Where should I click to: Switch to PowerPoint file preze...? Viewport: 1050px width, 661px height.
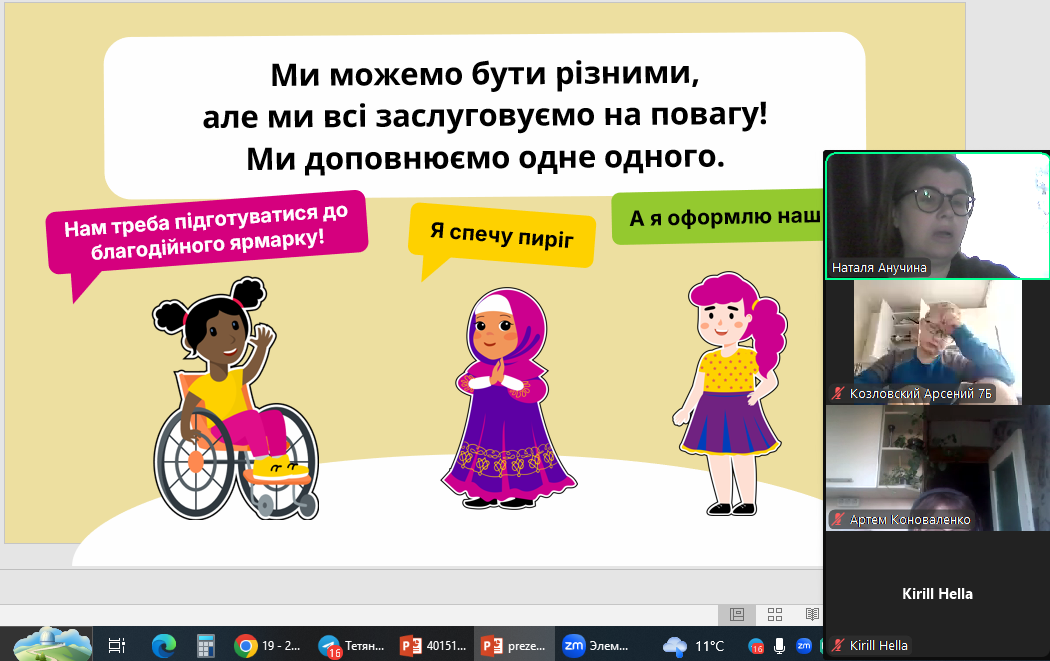click(515, 646)
